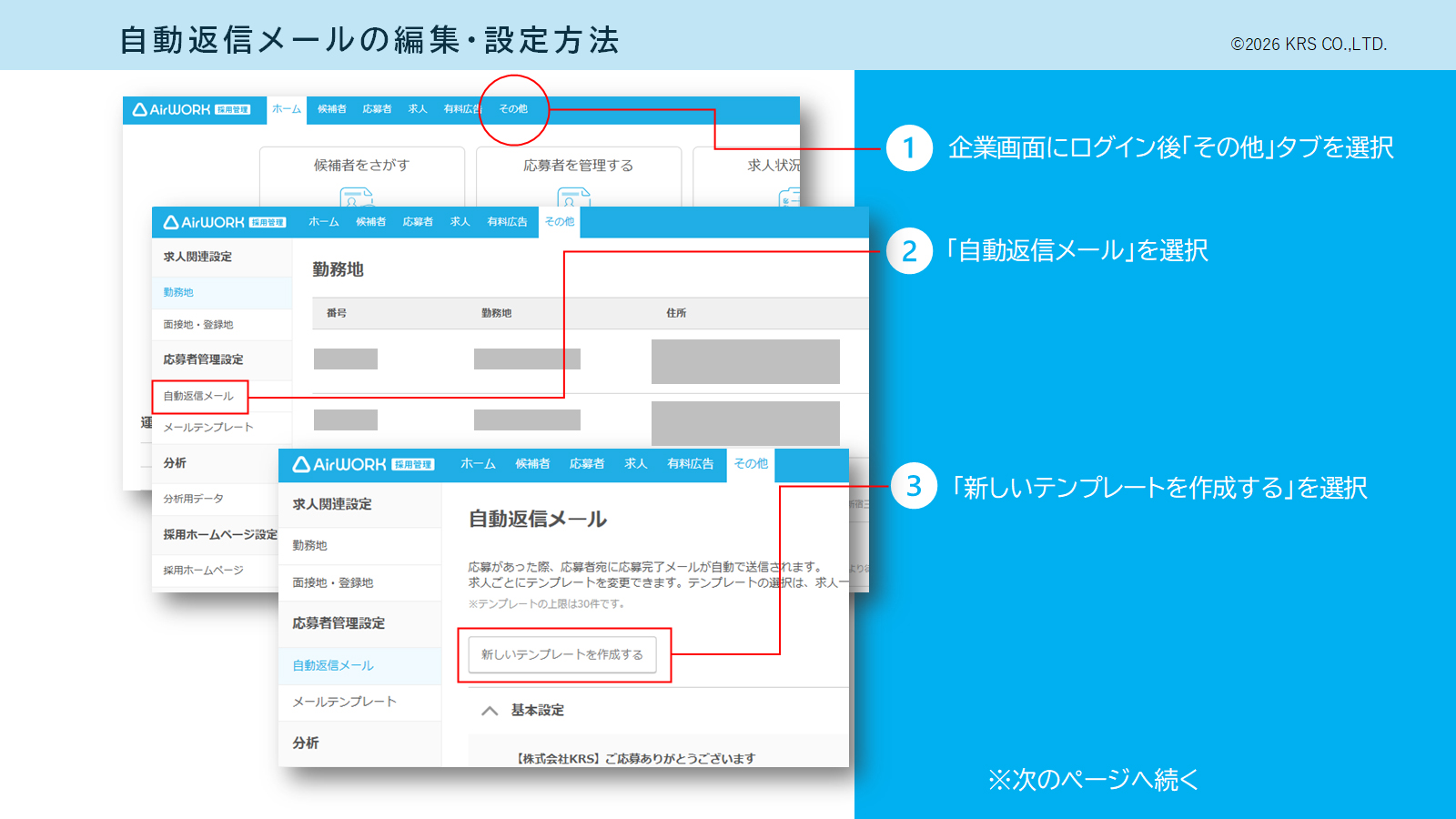Open メールテンプレート in the frontmost sidebar
The height and width of the screenshot is (819, 1456).
click(344, 702)
